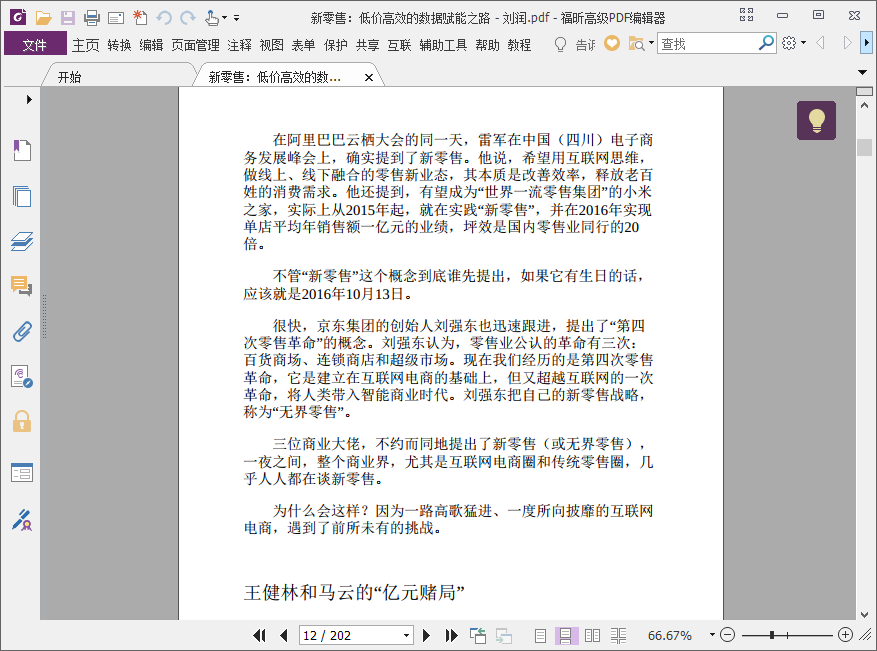Open the 辅助工具 ribbon tab
877x651 pixels.
(443, 45)
